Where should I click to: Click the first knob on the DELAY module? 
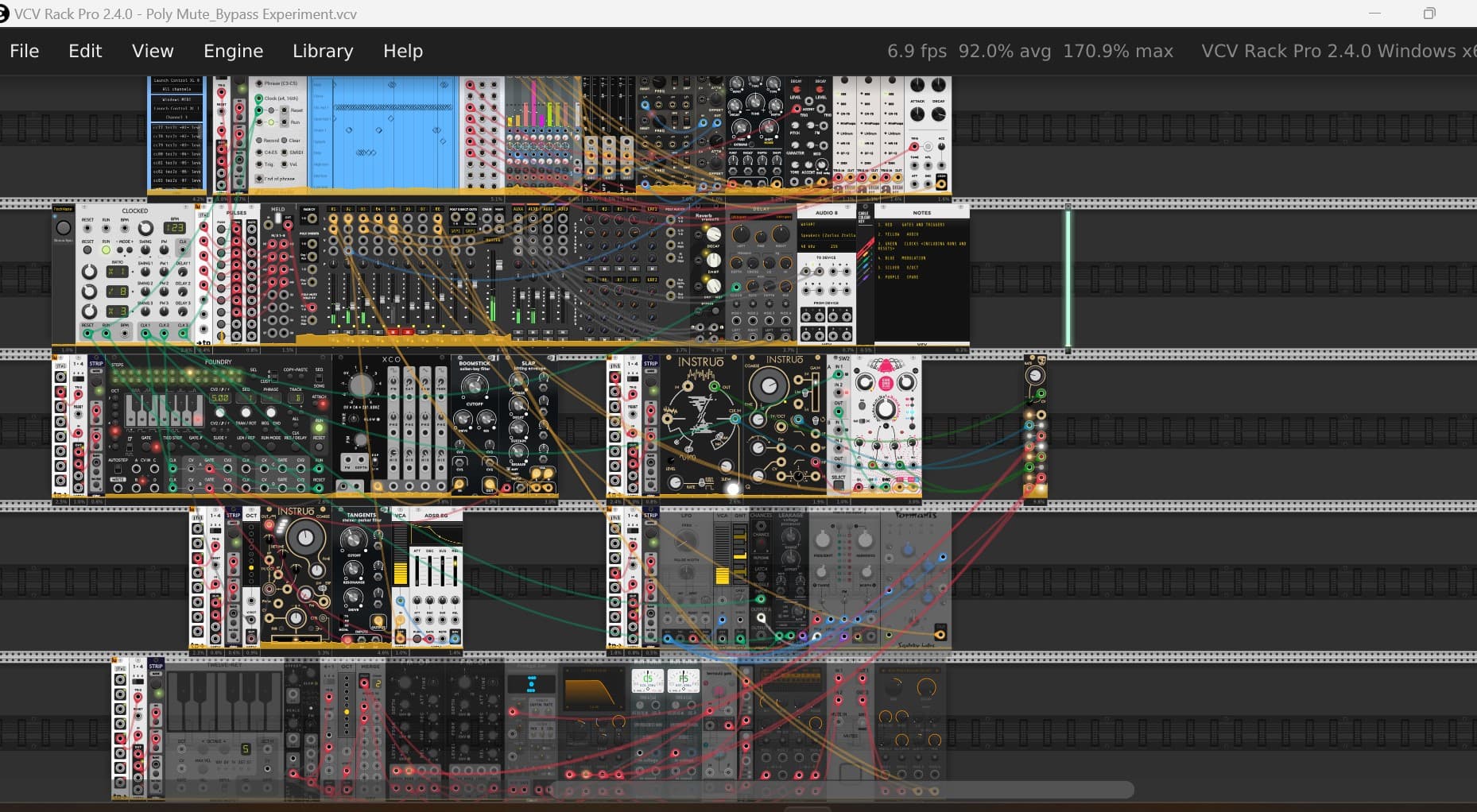click(740, 235)
